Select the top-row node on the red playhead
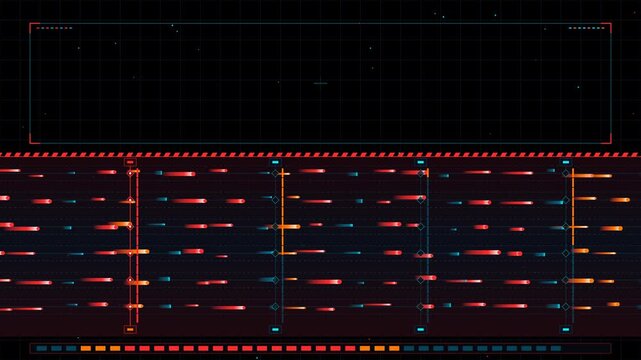 [x=130, y=173]
